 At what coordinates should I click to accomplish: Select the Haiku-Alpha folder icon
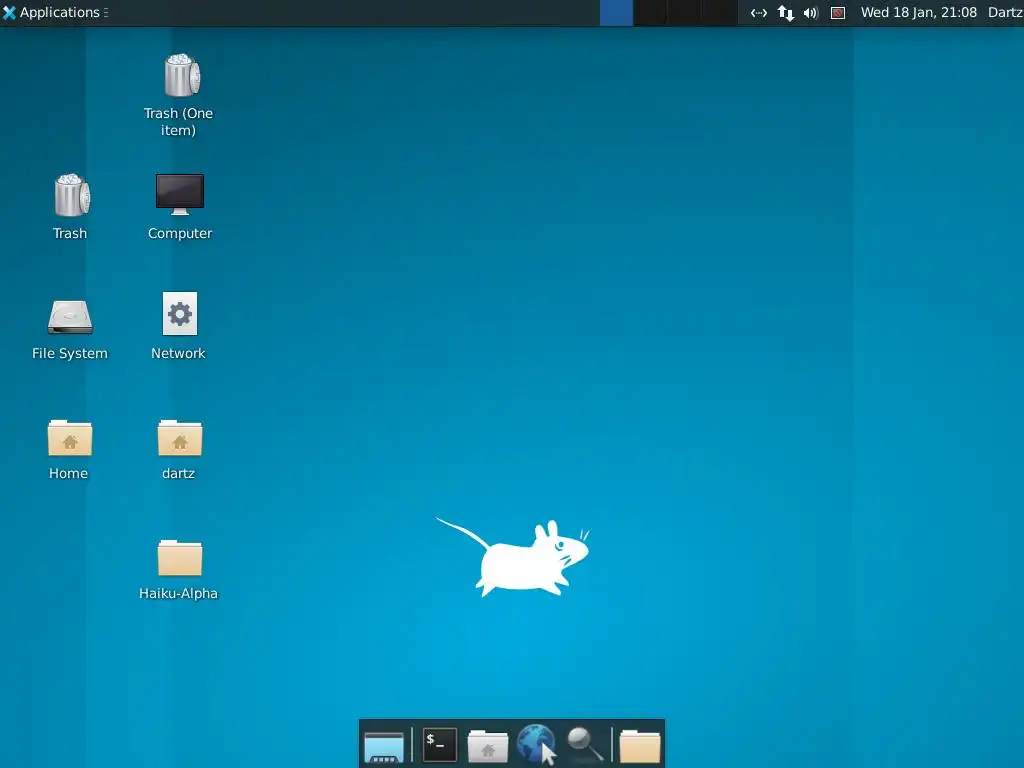[180, 558]
